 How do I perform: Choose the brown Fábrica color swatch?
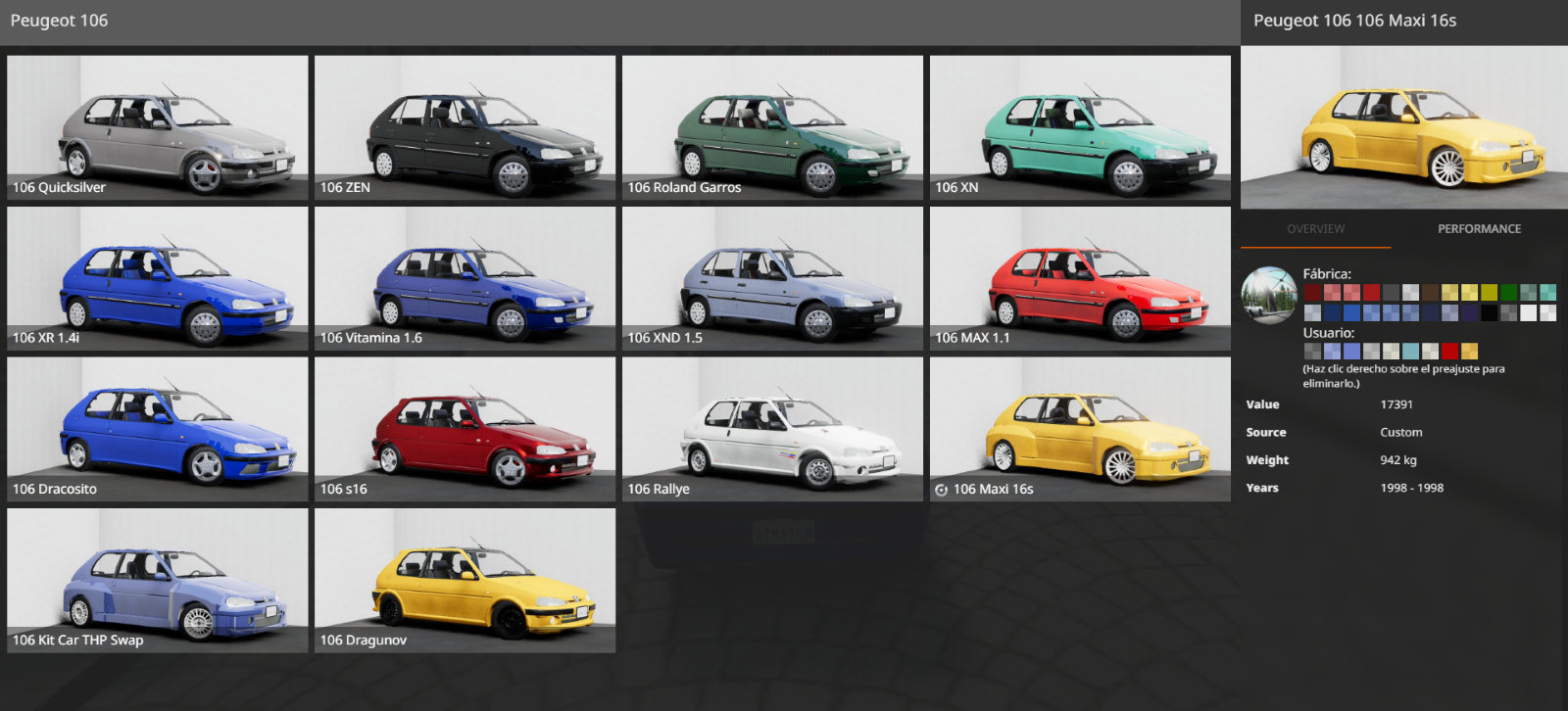1430,292
